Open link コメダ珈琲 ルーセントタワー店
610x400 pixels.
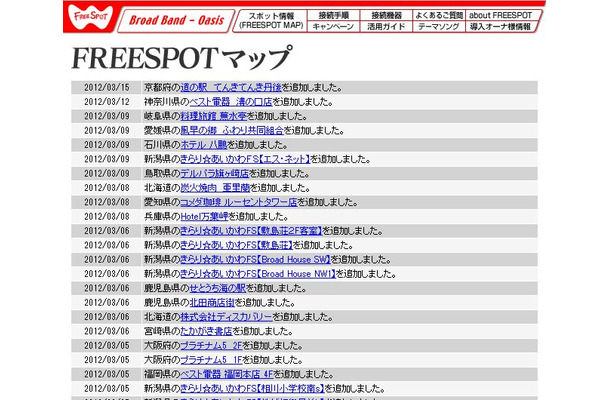(238, 202)
